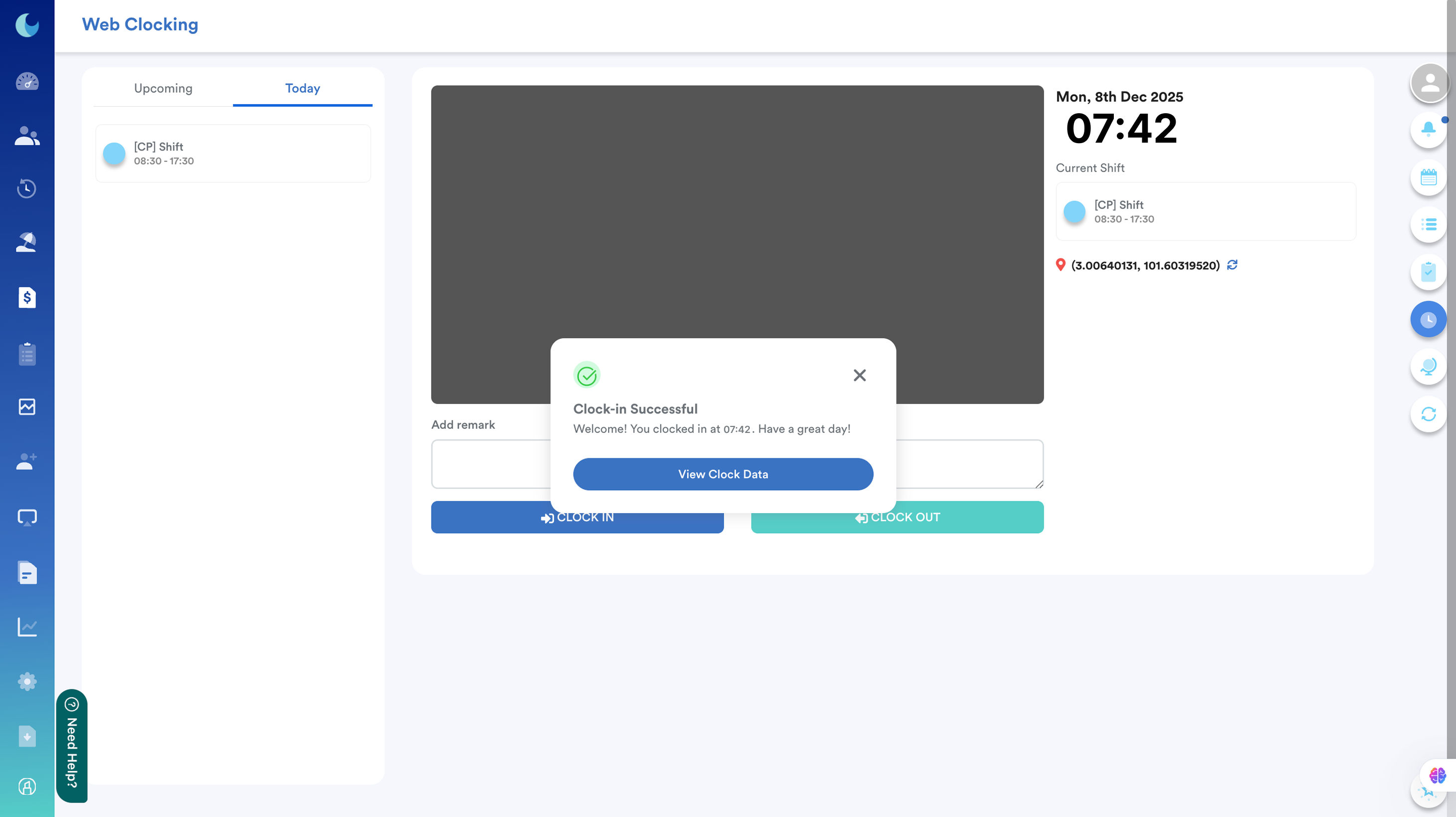Refresh the GPS location coordinates
This screenshot has height=817, width=1456.
click(1232, 265)
